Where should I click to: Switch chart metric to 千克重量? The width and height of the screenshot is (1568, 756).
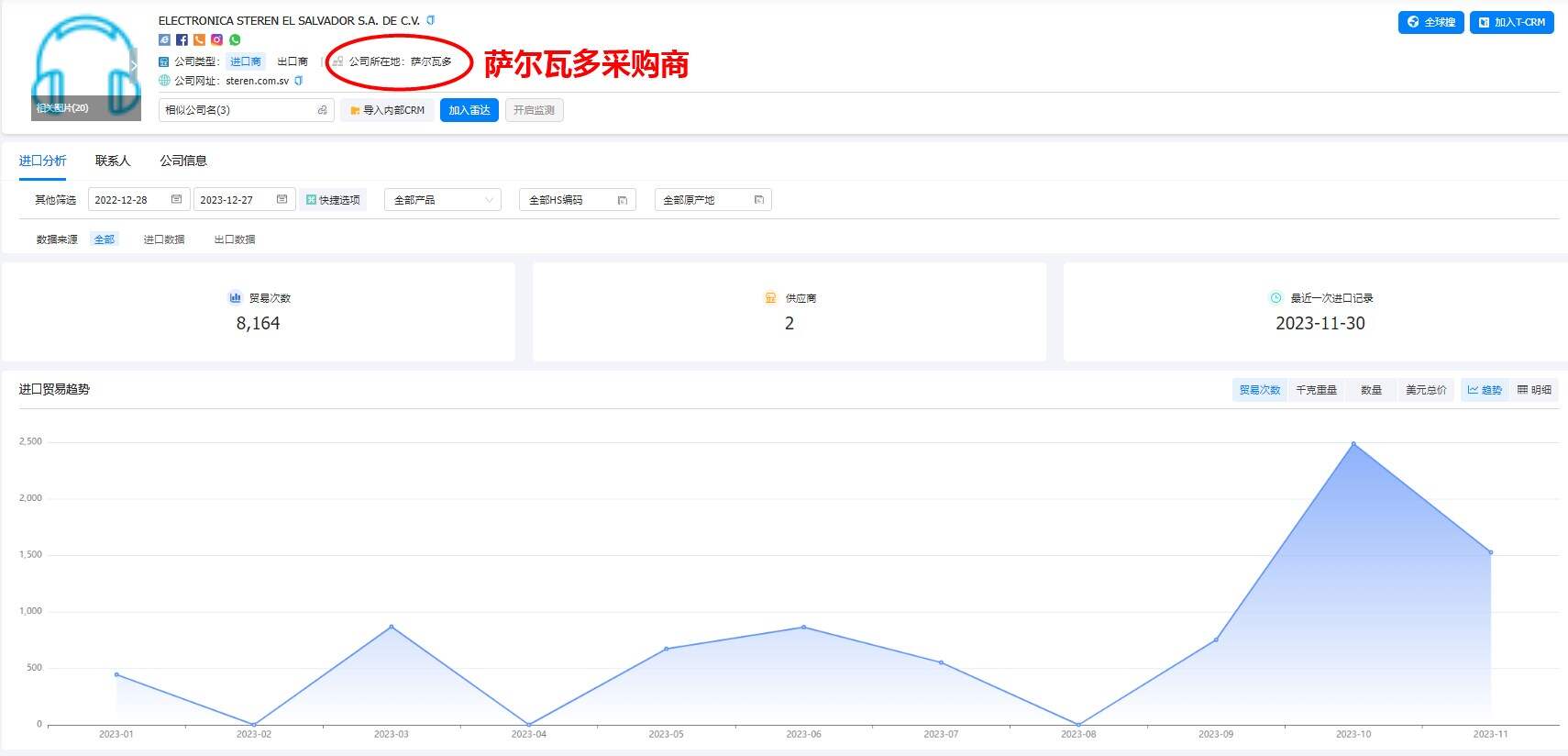click(1316, 390)
